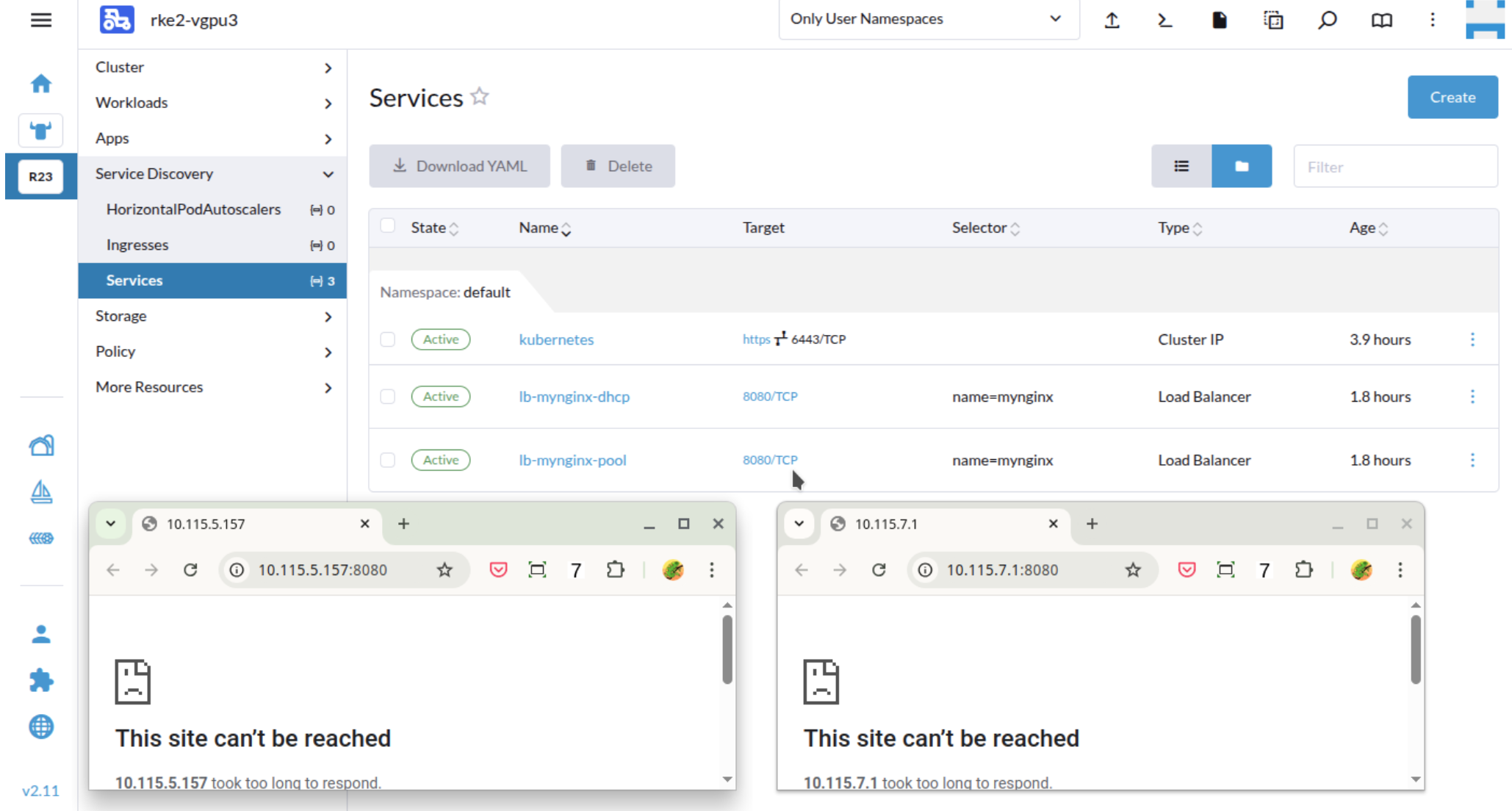This screenshot has width=1512, height=811.
Task: Open Ingresses in the side navigation
Action: pos(137,245)
